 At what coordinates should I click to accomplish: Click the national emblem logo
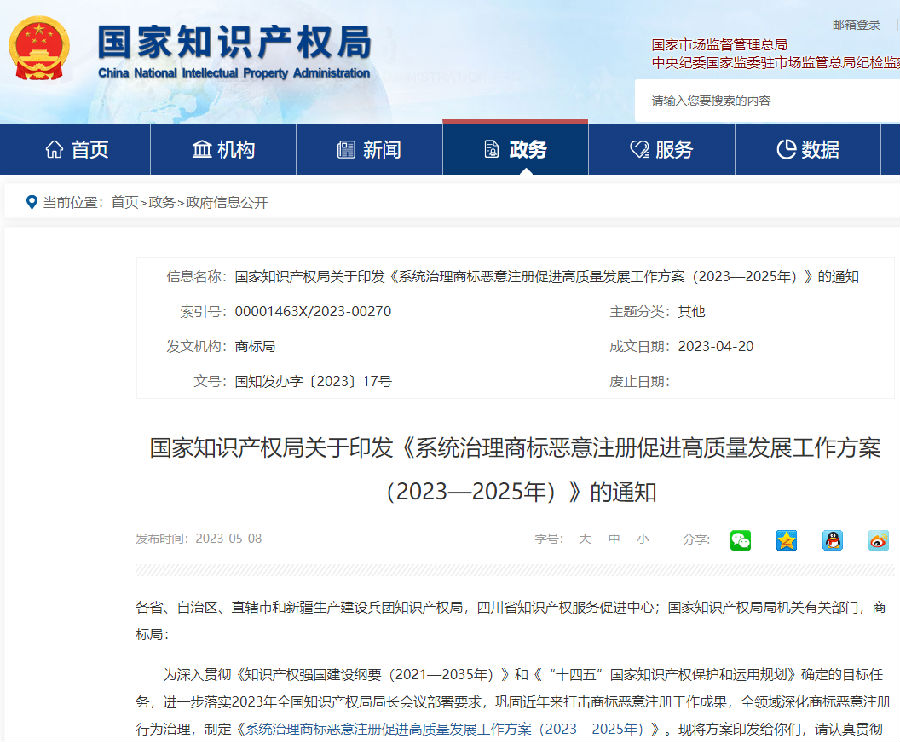pos(40,49)
